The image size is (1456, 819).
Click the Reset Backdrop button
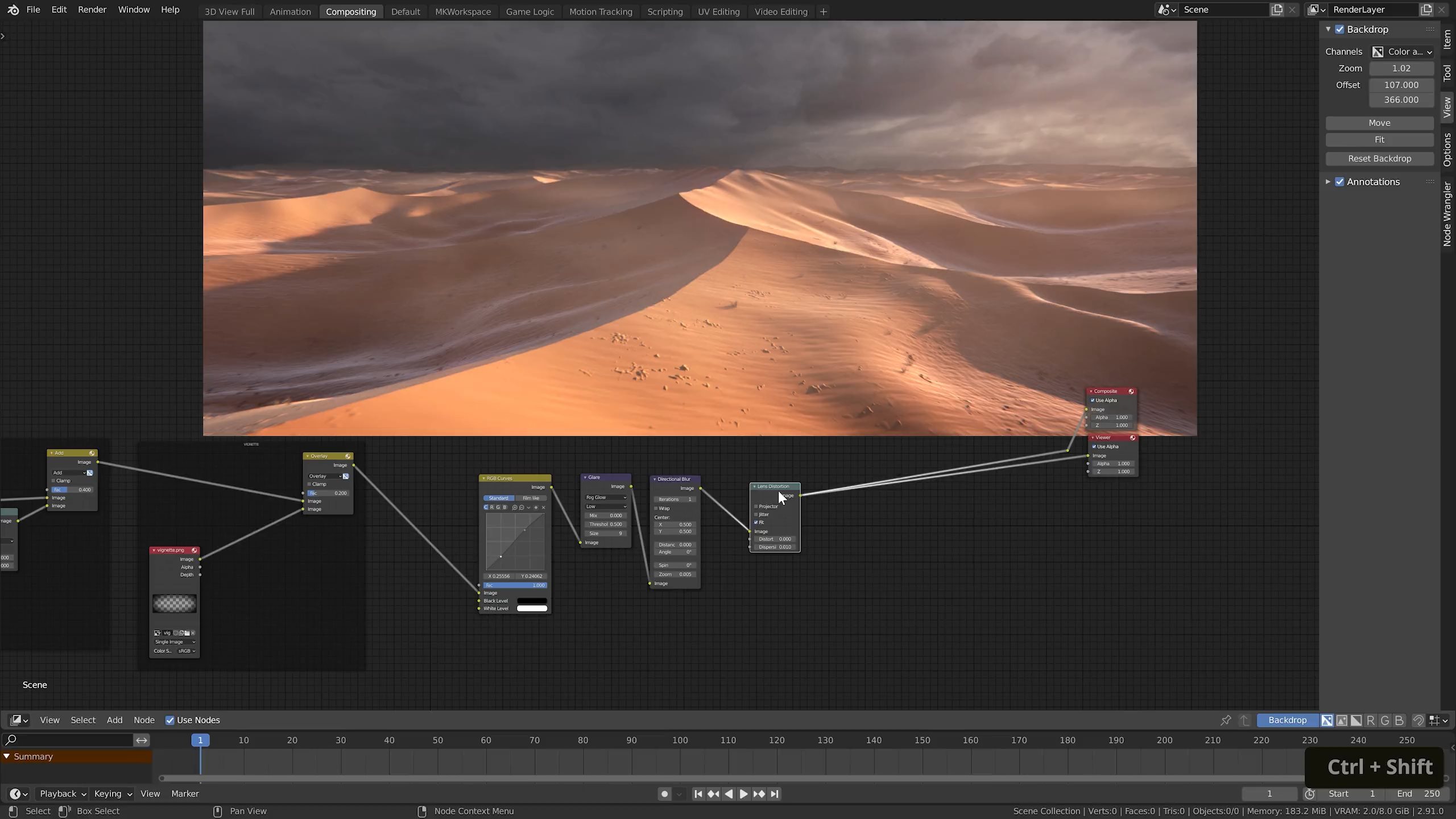(x=1379, y=159)
